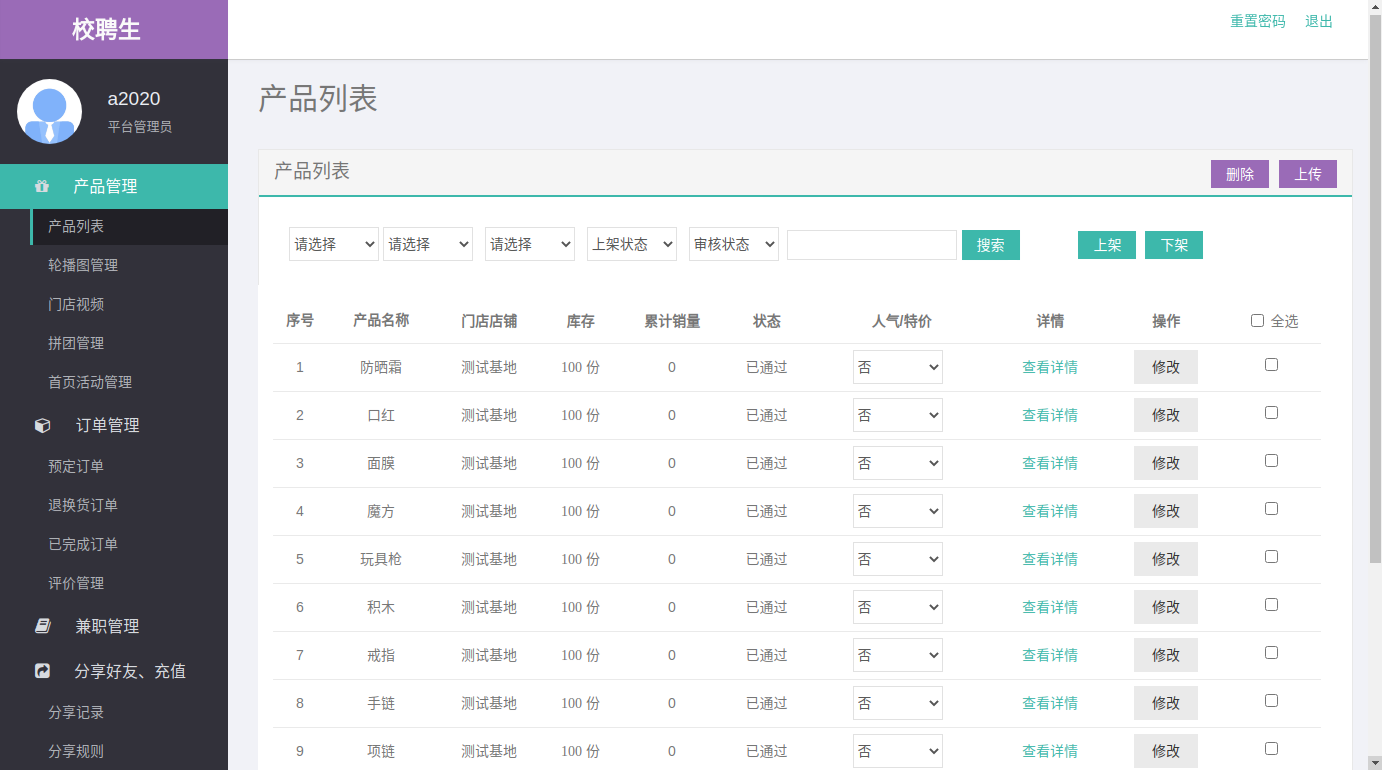Click the search keyword text field
The image size is (1382, 770).
[x=871, y=245]
